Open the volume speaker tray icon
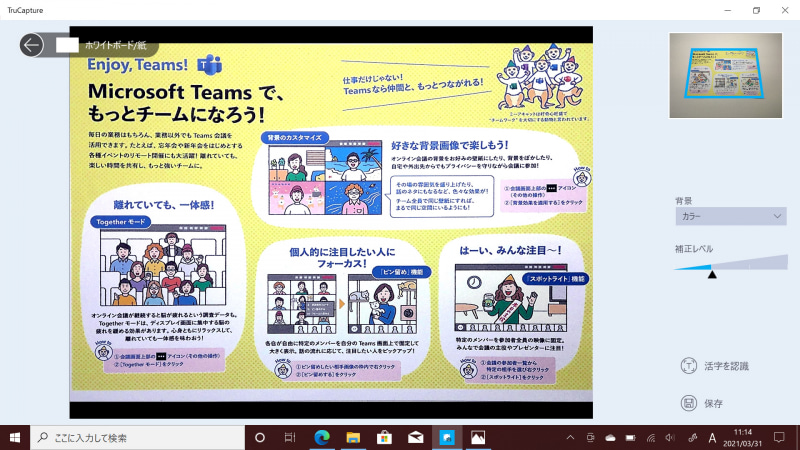Image resolution: width=800 pixels, height=450 pixels. click(670, 438)
